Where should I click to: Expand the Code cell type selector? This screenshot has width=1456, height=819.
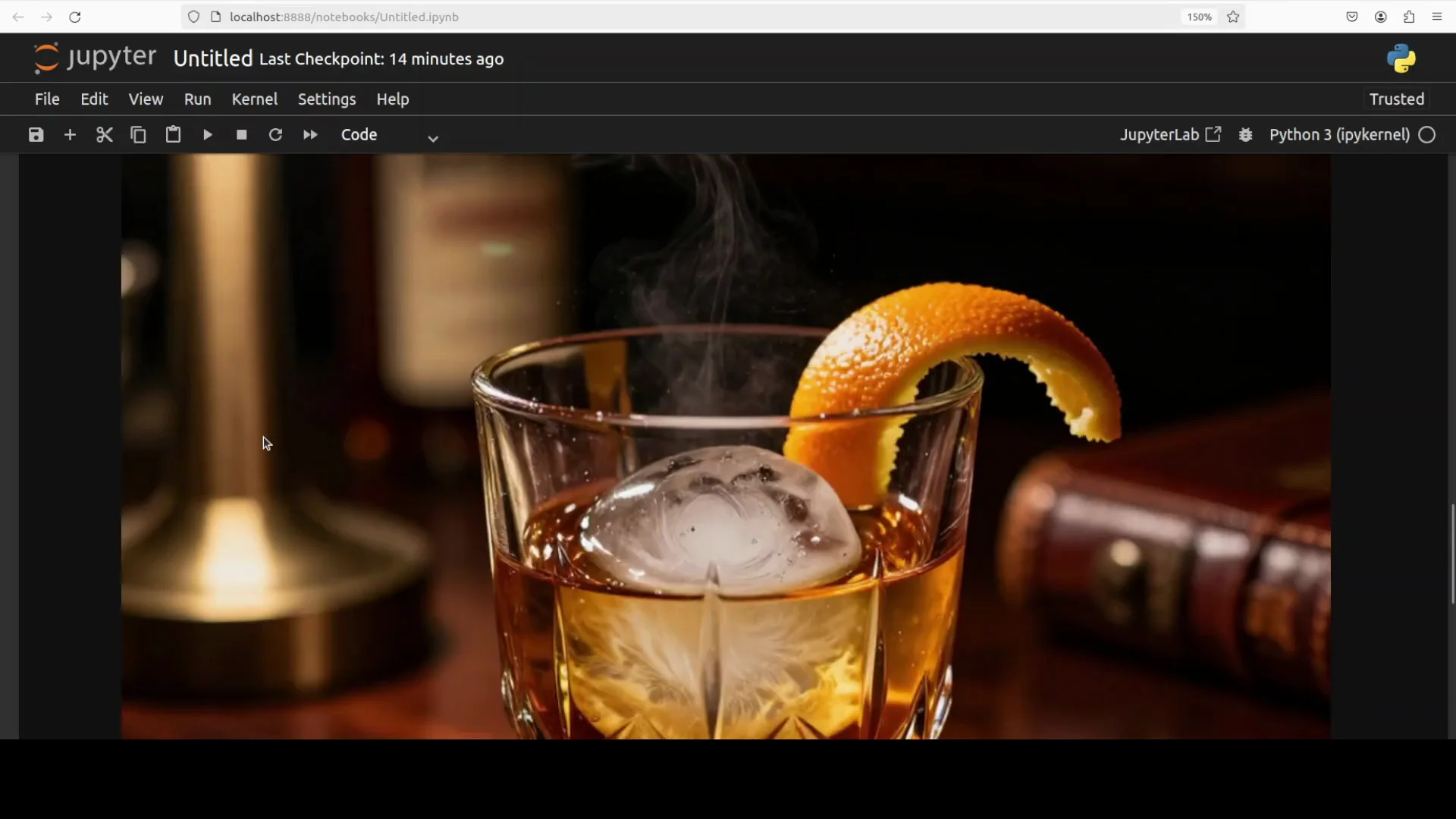coord(432,137)
